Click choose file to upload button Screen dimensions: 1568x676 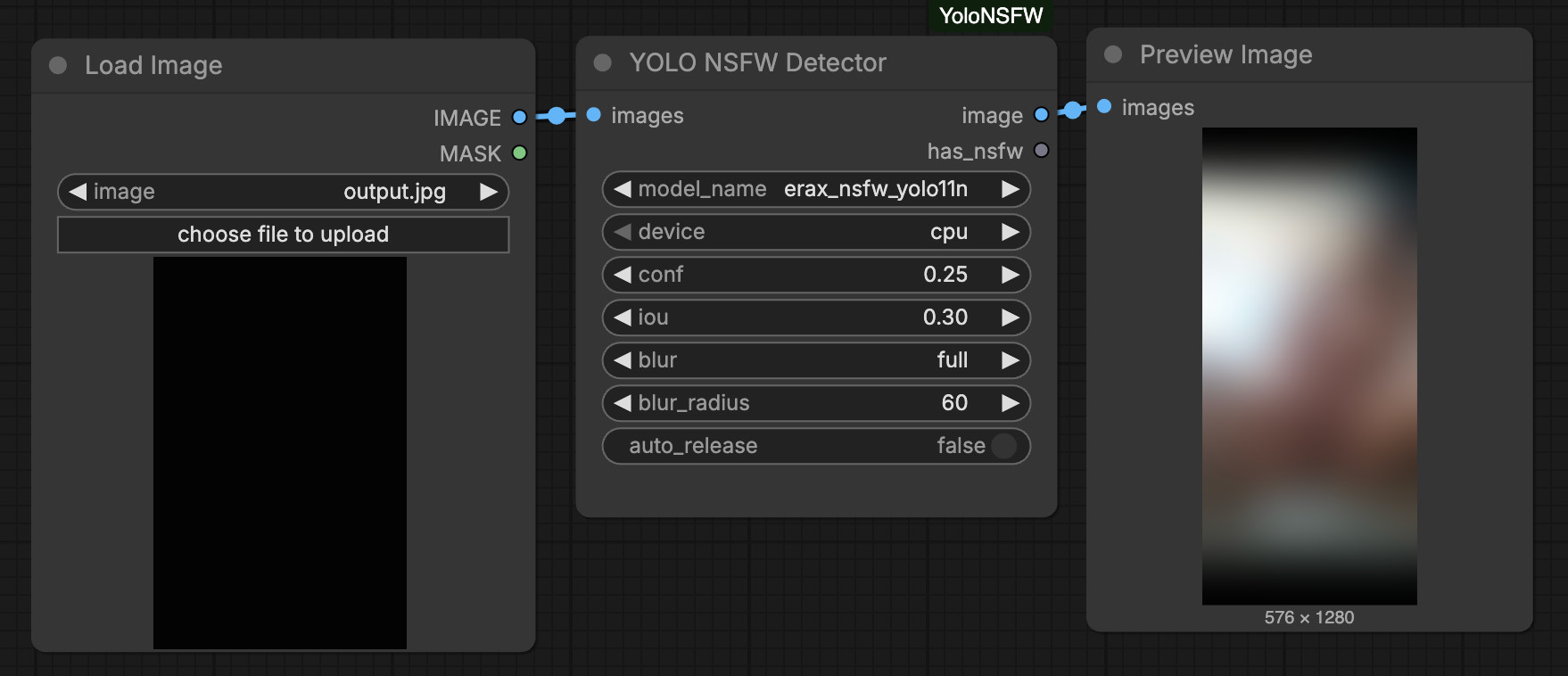(x=284, y=235)
